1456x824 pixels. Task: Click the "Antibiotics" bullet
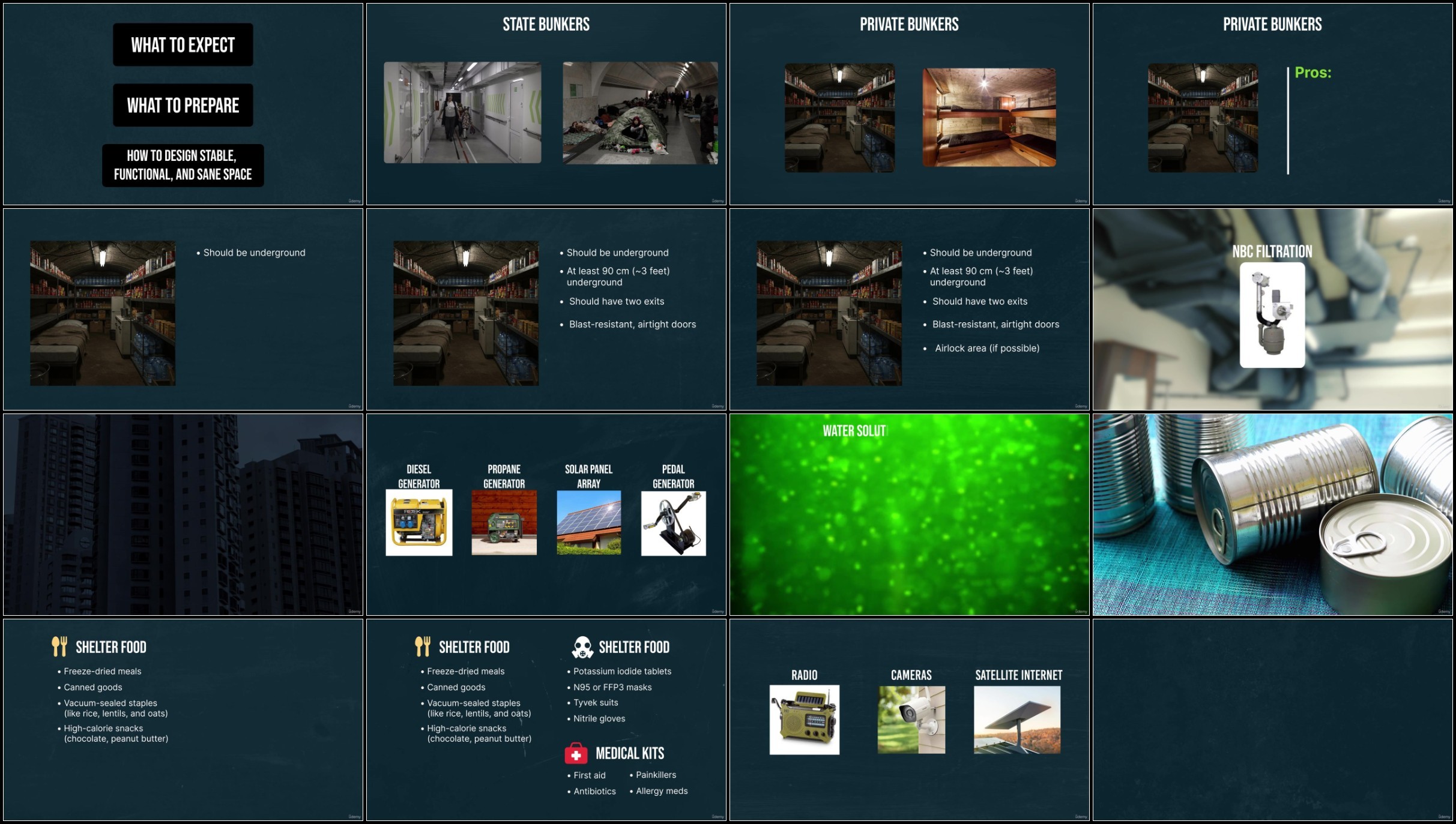pos(594,792)
